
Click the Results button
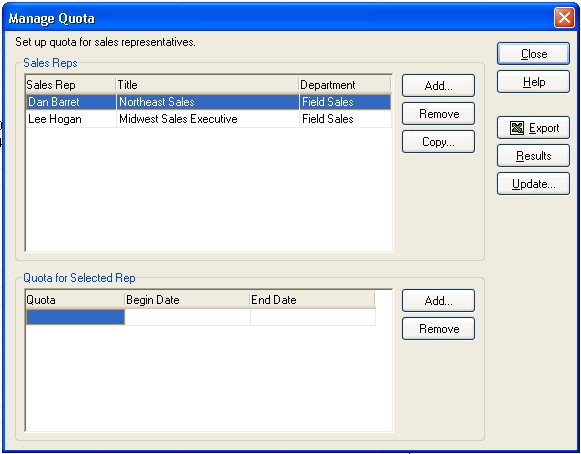tap(533, 156)
